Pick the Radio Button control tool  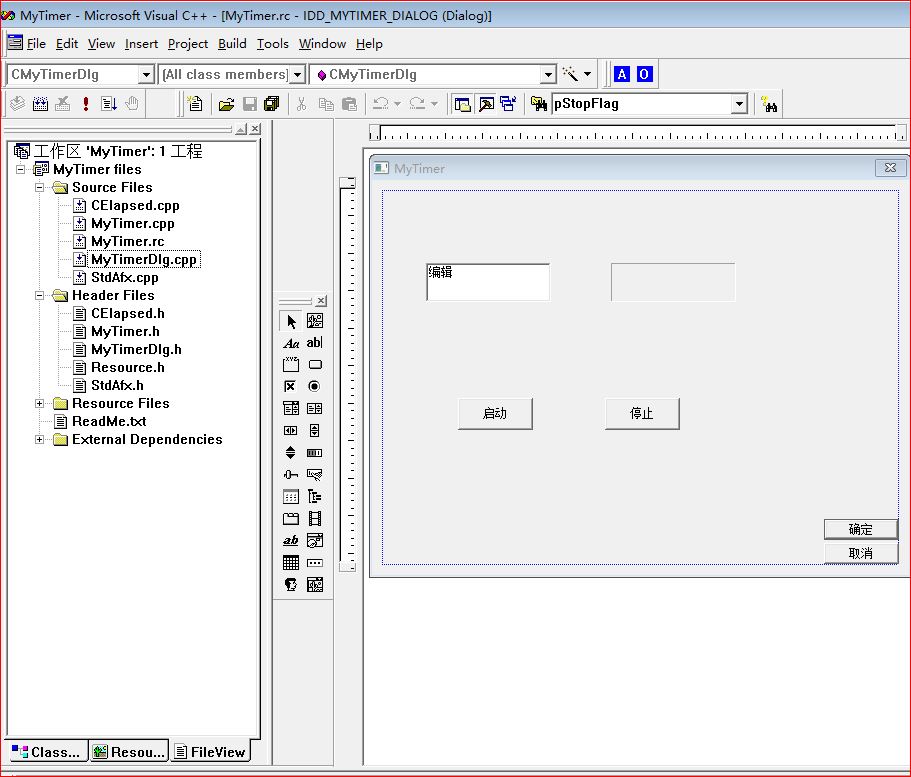click(x=315, y=386)
